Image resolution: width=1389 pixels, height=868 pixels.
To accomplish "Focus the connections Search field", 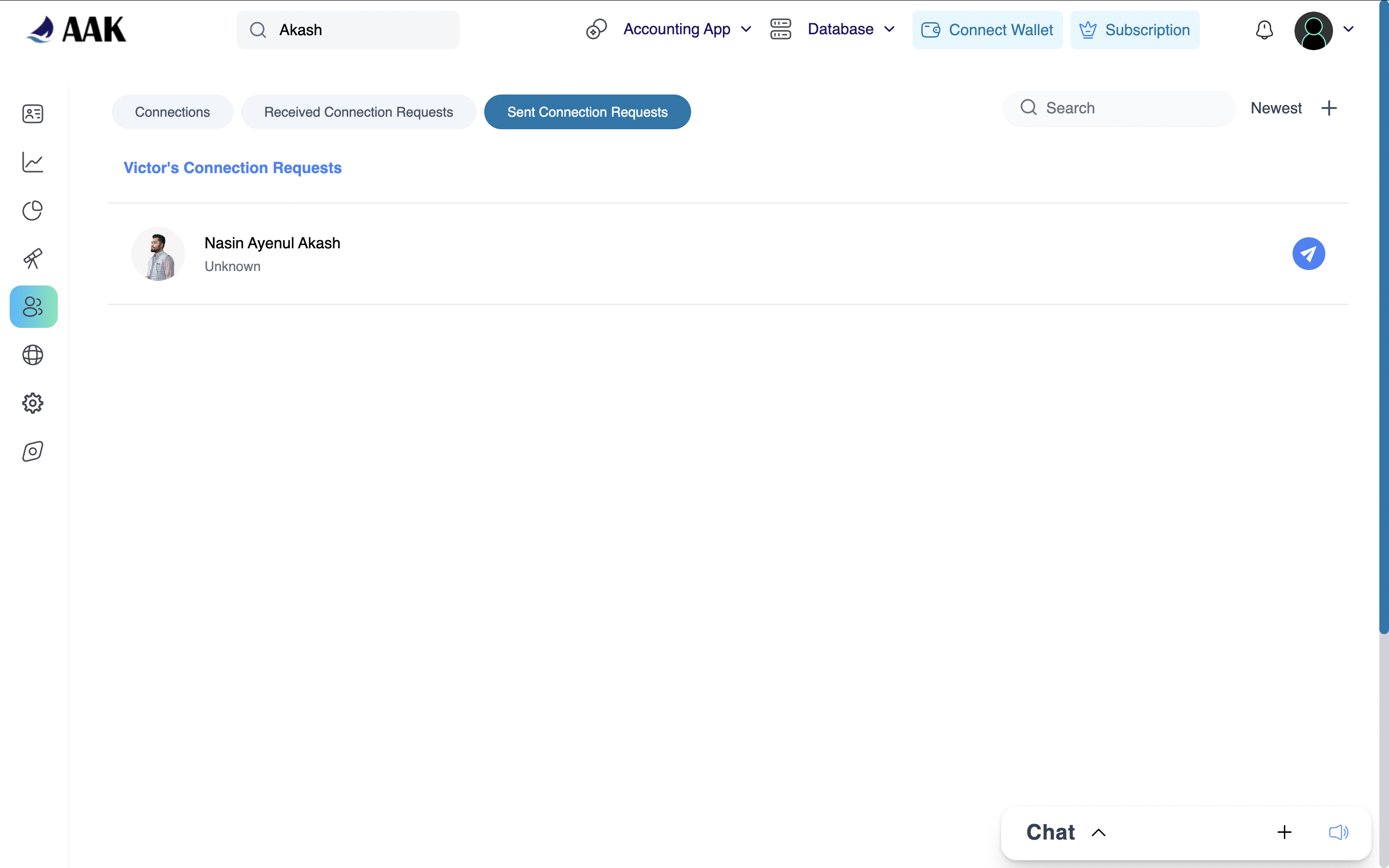I will tap(1118, 108).
